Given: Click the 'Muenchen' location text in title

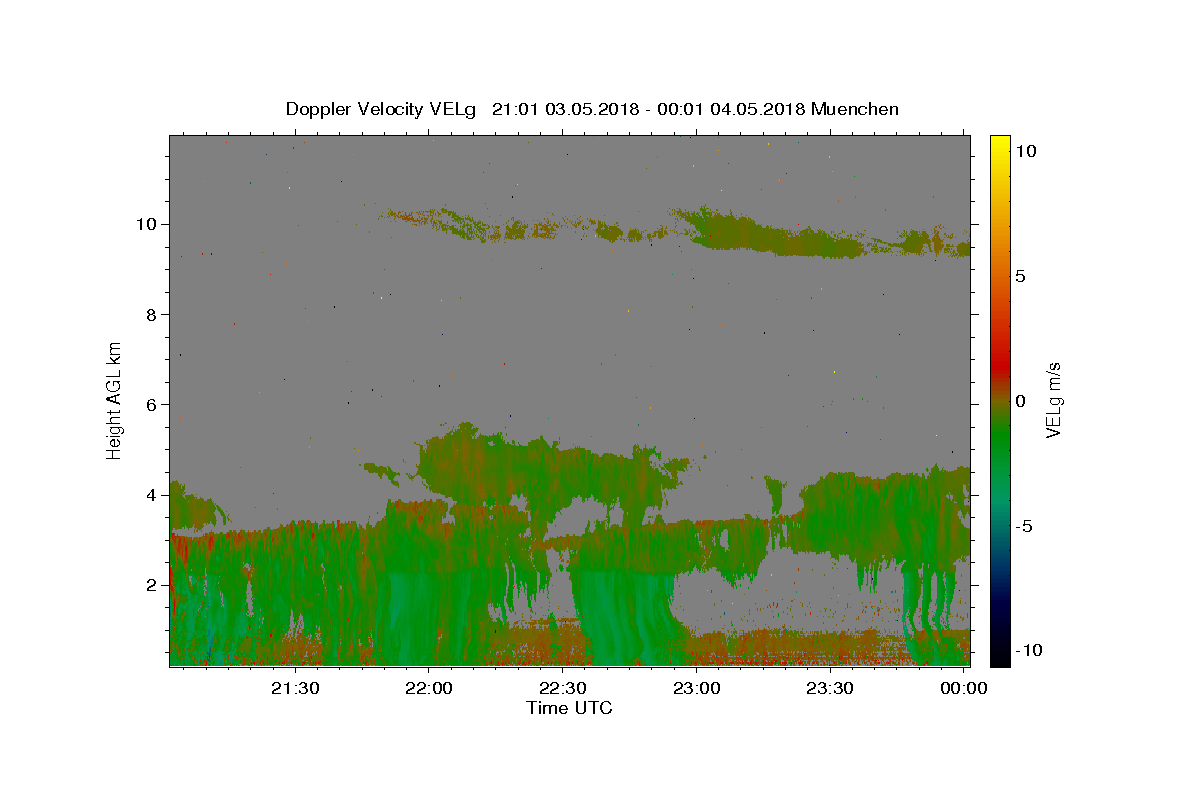Looking at the screenshot, I should (x=855, y=109).
